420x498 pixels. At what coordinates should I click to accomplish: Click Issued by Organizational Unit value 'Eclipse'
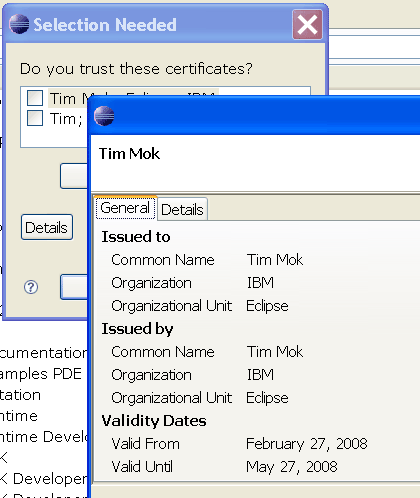tap(267, 398)
